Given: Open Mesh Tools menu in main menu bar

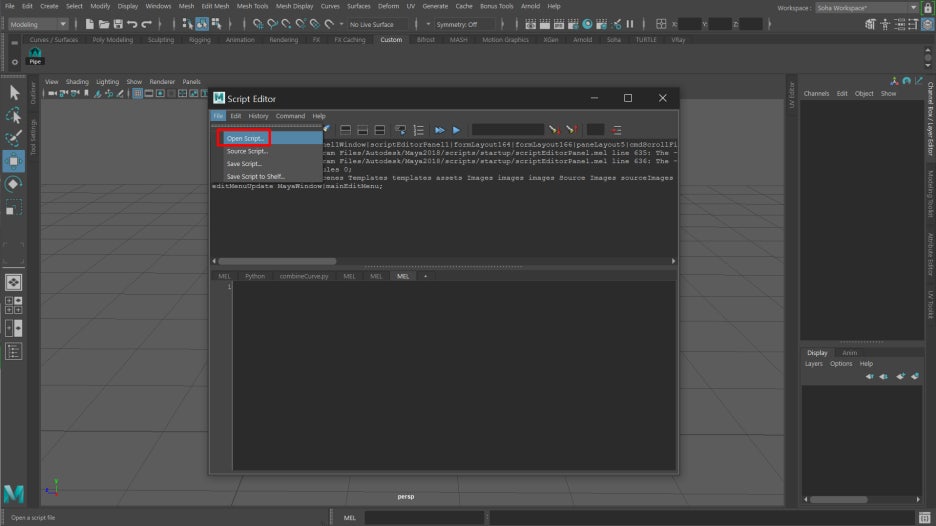Looking at the screenshot, I should coord(252,6).
